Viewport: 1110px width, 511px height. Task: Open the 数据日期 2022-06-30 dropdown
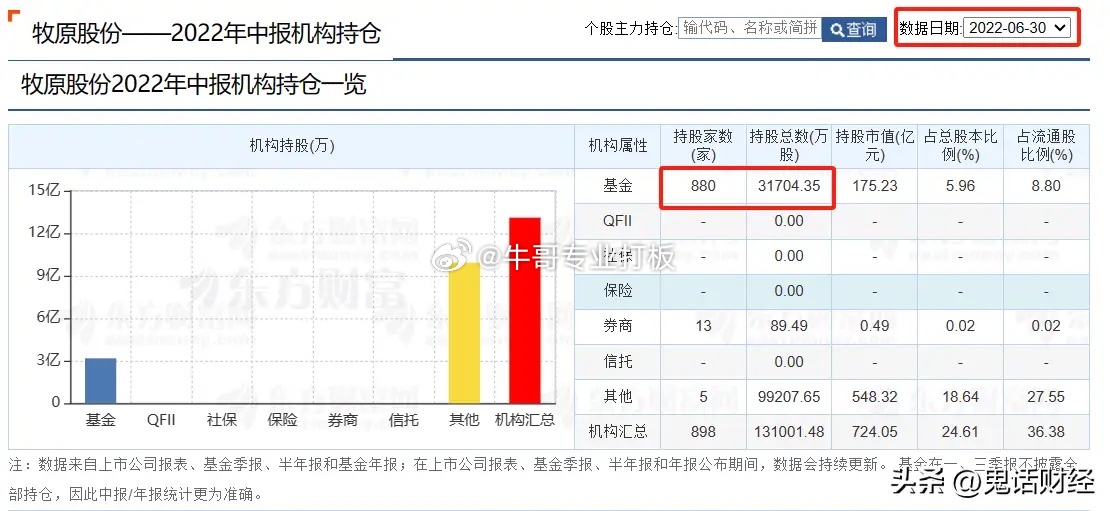pos(1017,28)
